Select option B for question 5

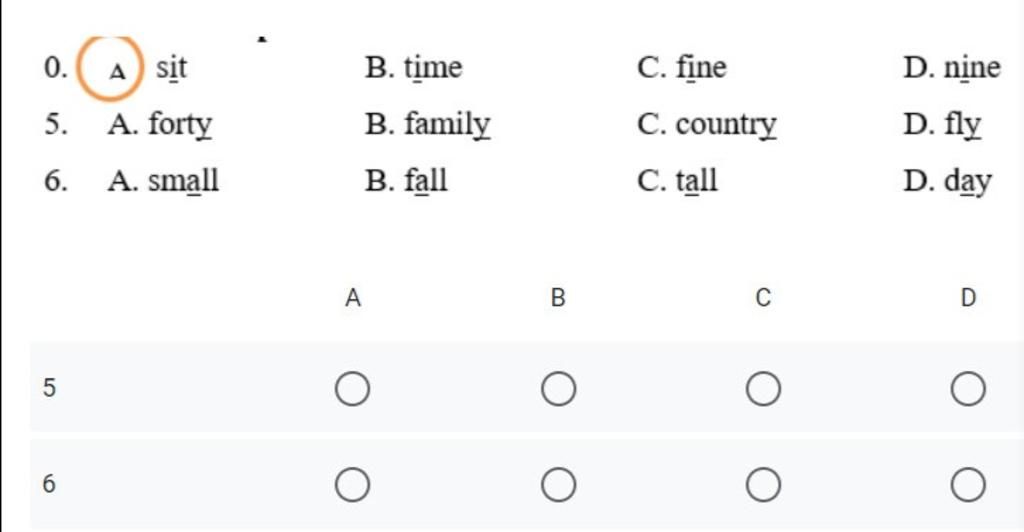click(558, 389)
